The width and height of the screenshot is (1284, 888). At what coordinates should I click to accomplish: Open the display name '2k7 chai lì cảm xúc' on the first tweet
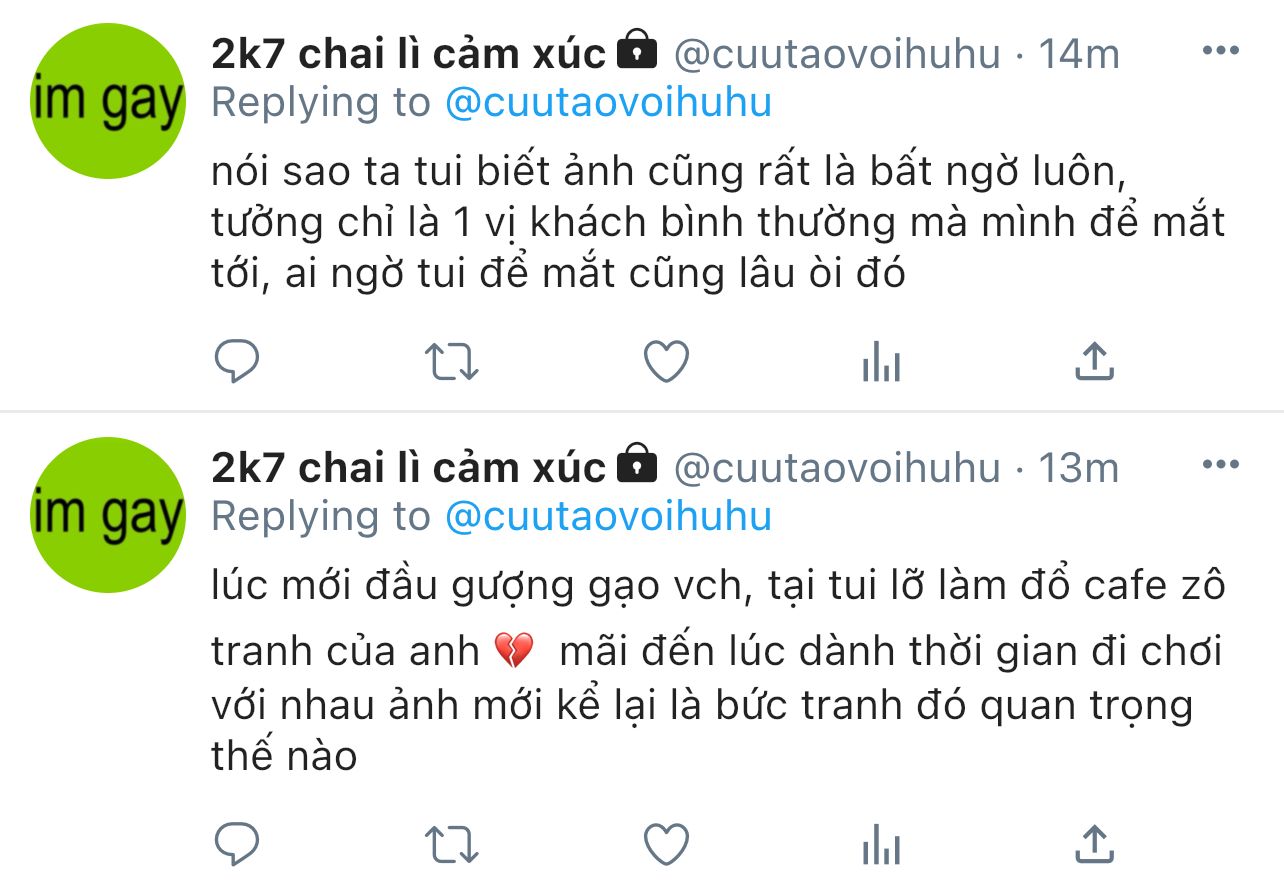[409, 54]
